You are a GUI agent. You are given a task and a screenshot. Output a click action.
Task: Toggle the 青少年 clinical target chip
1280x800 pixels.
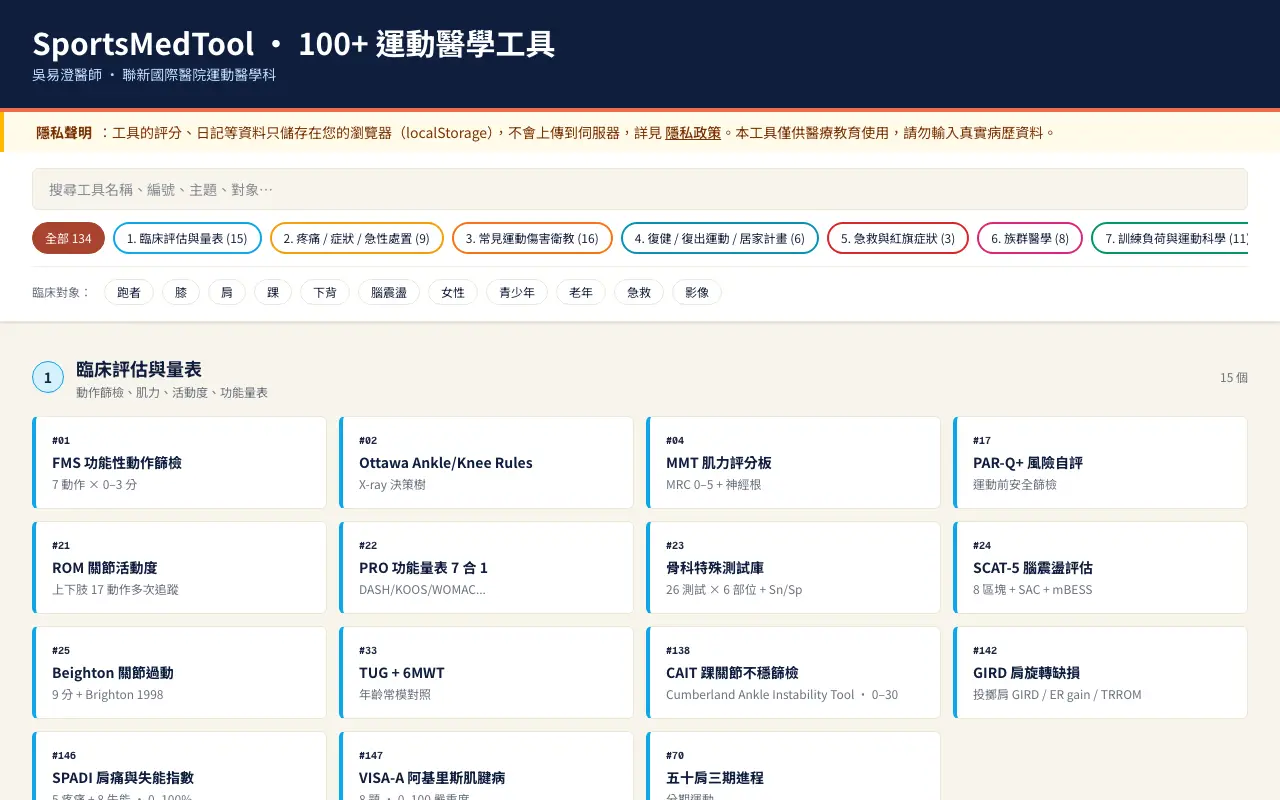tap(517, 292)
